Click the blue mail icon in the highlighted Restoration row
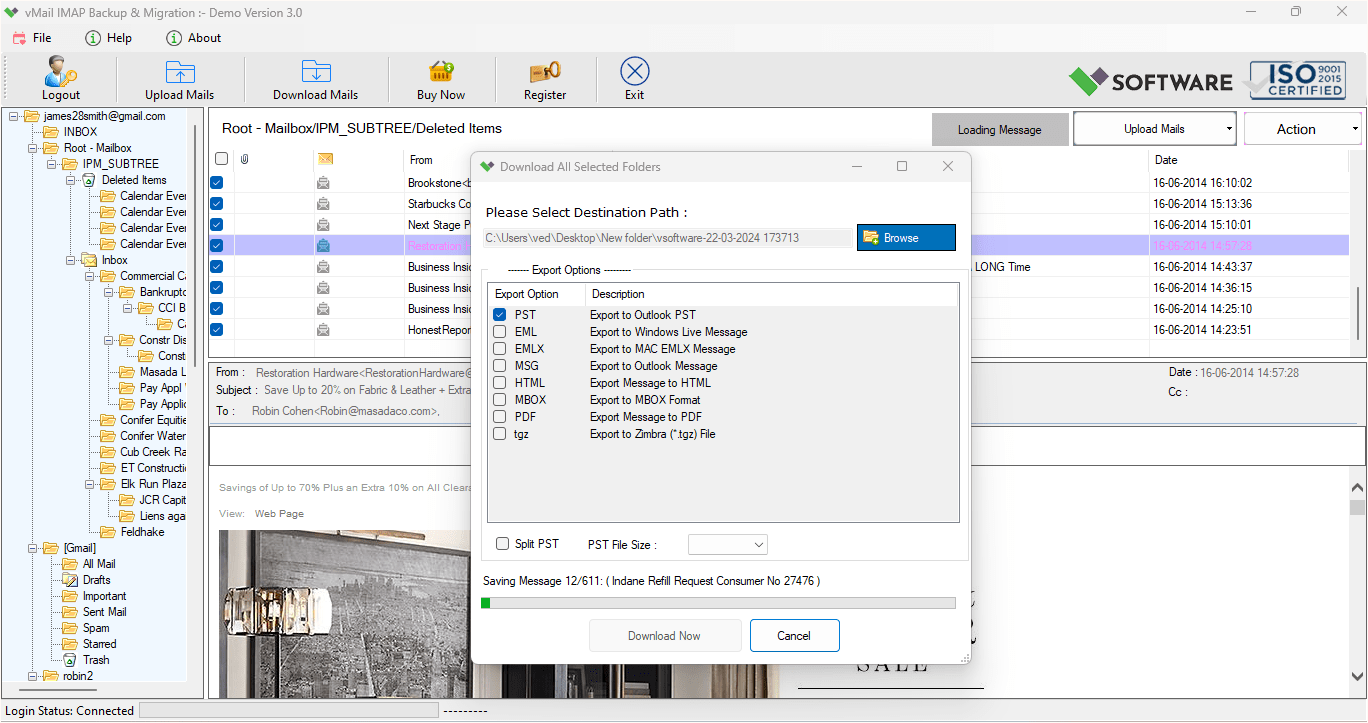This screenshot has height=723, width=1368. click(323, 245)
